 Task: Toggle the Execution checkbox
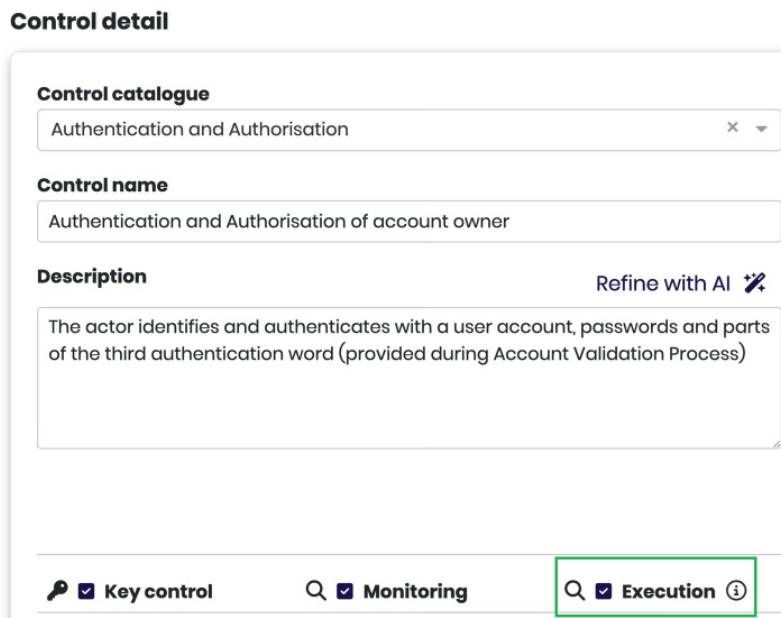tap(603, 591)
